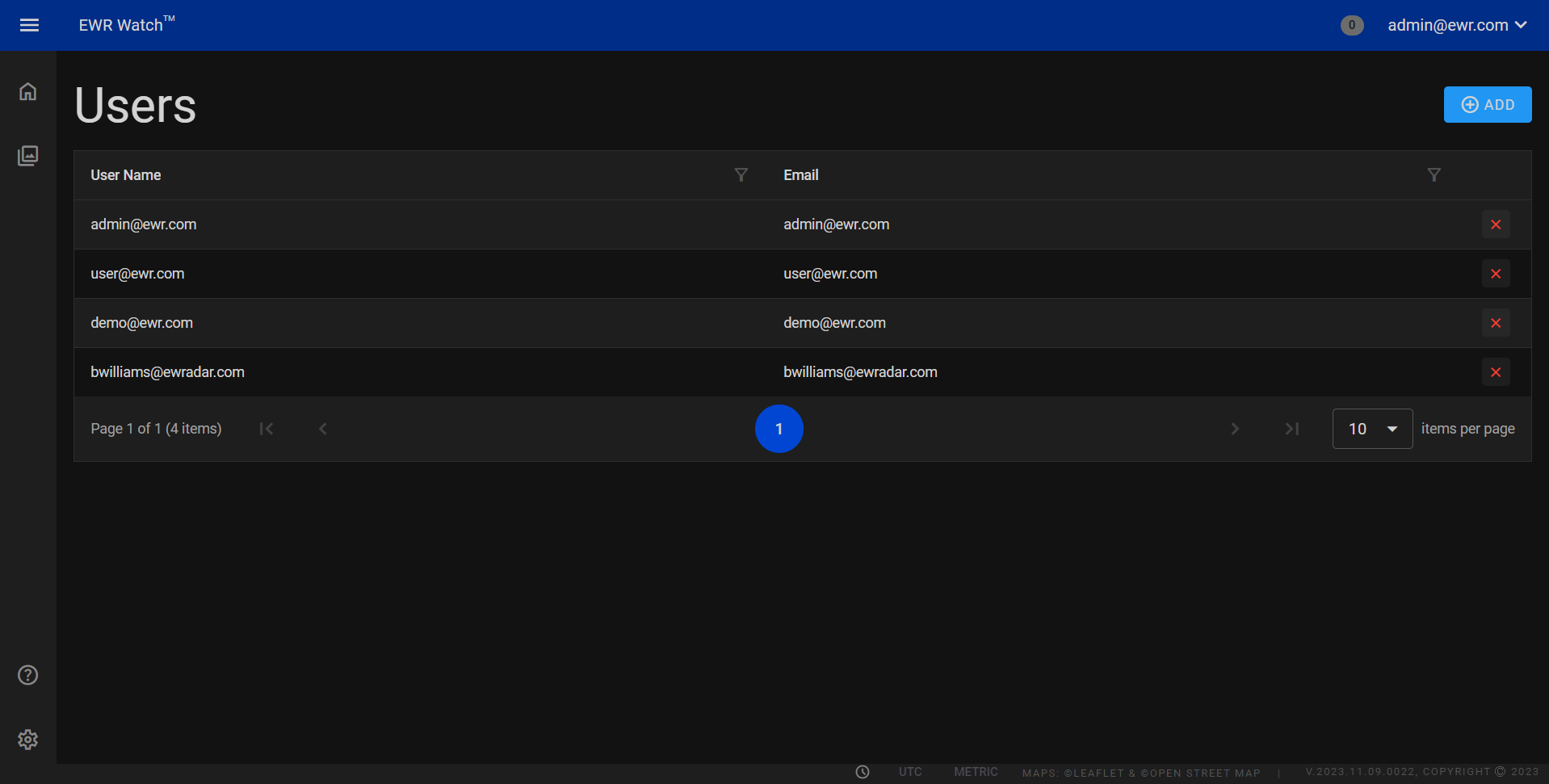
Task: Go to last page arrow
Action: (x=1292, y=429)
